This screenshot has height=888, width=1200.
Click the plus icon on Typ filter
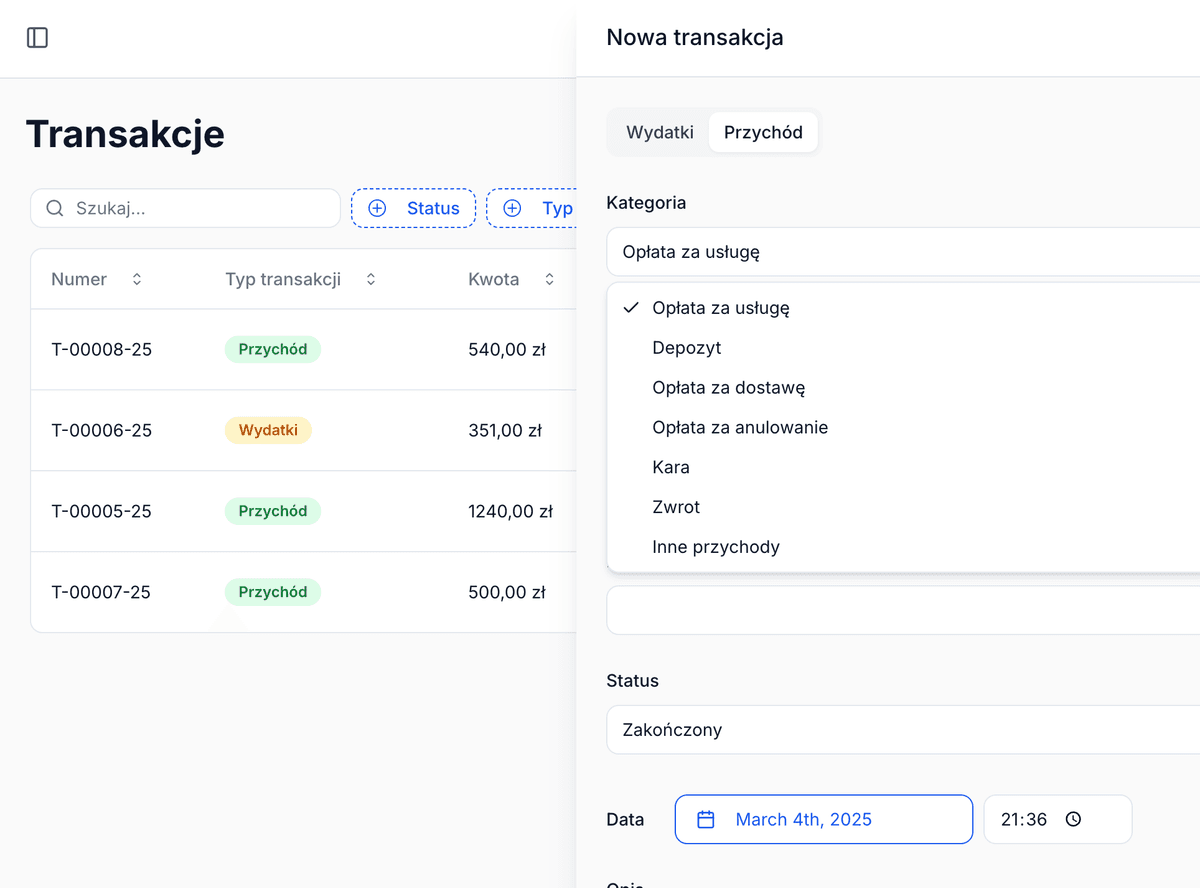pyautogui.click(x=512, y=208)
